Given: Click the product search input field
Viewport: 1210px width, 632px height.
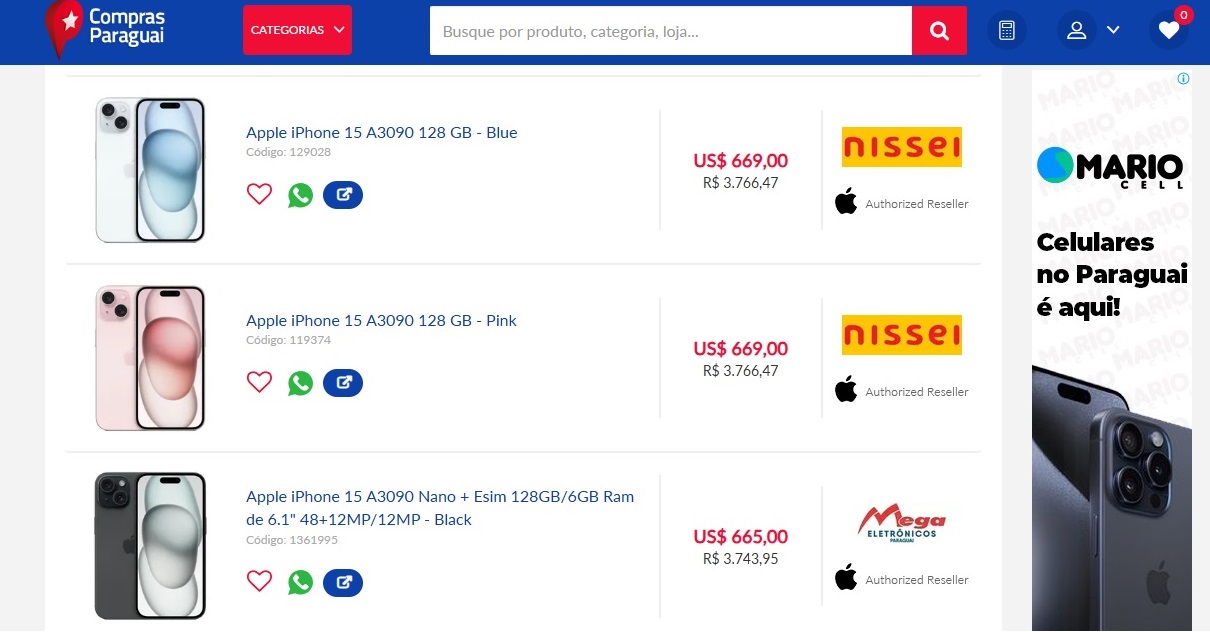Looking at the screenshot, I should [x=670, y=31].
